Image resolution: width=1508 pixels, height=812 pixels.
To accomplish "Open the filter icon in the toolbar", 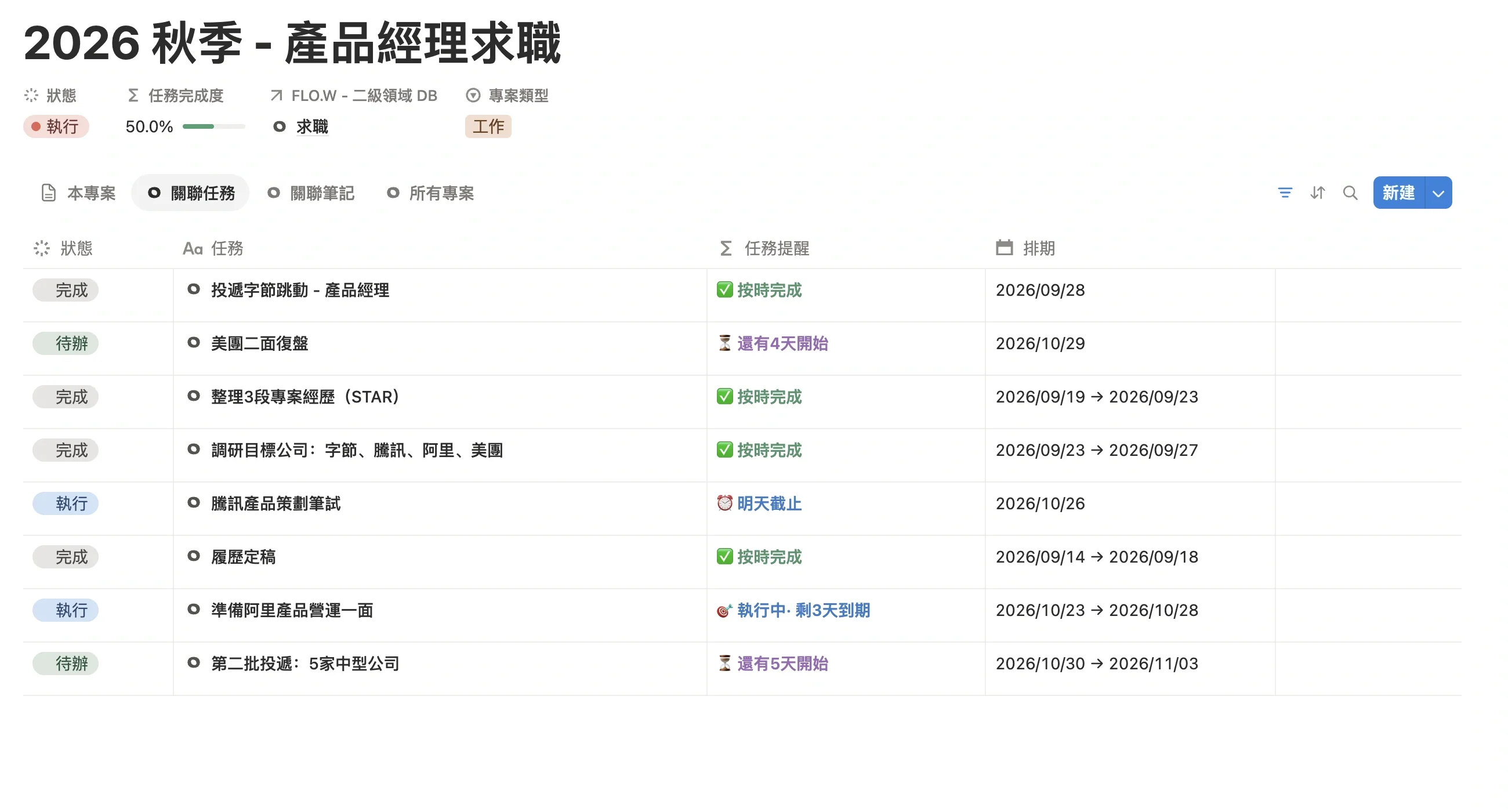I will 1284,193.
